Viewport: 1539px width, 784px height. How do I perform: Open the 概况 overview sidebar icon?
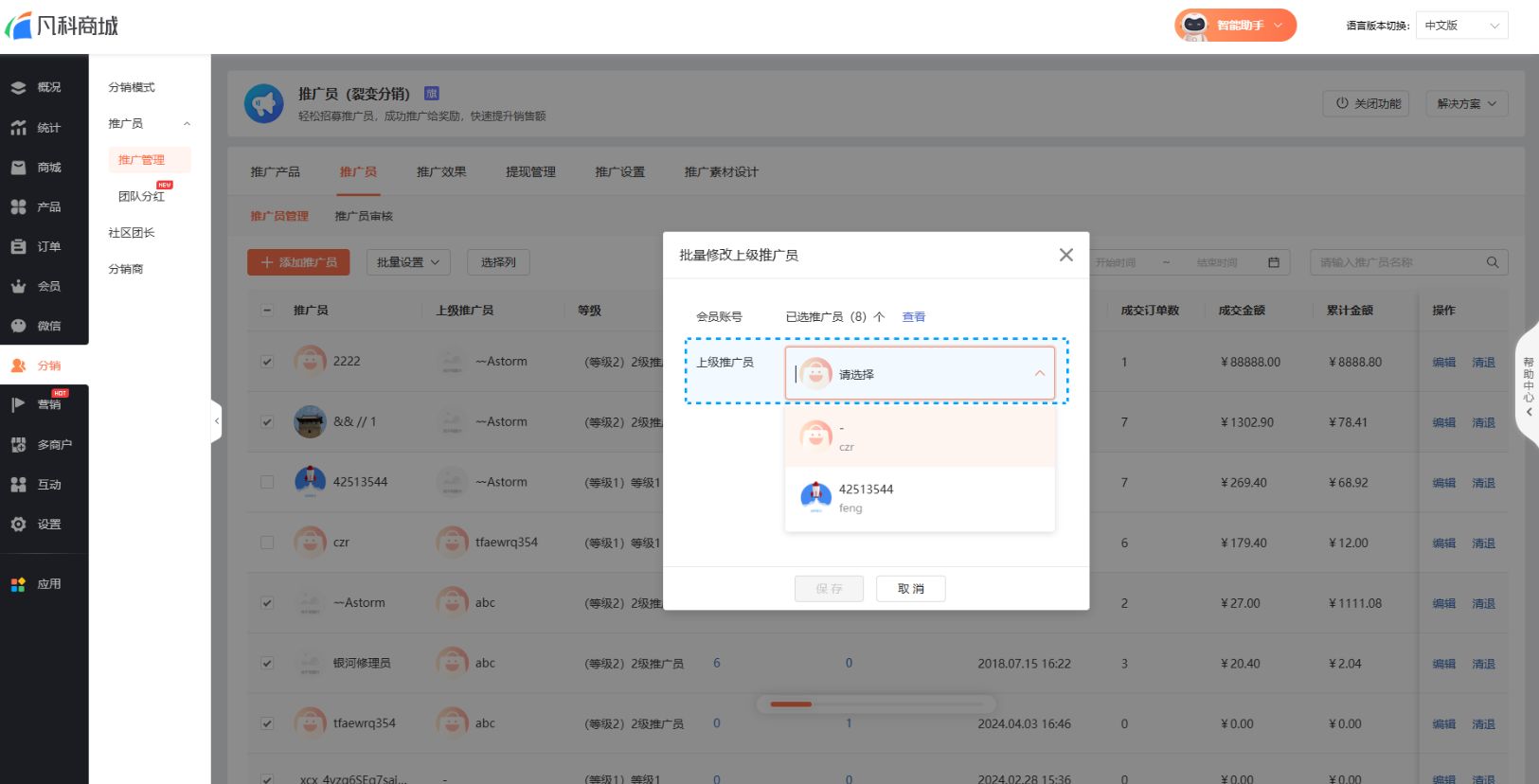(x=18, y=87)
